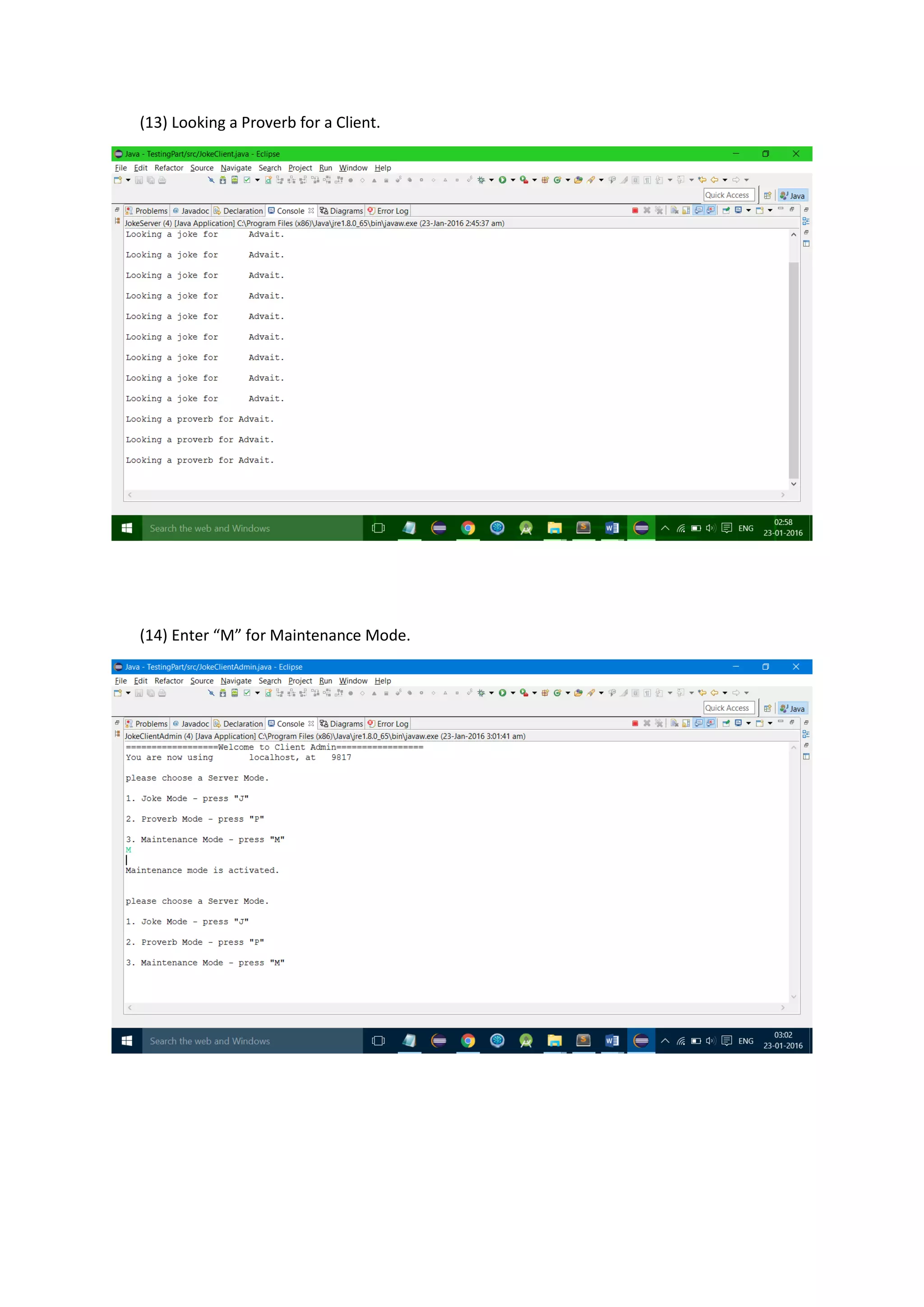Expand Back history dropdown in lower toolbar
Screen dimensions: 924x1307
pos(725,693)
